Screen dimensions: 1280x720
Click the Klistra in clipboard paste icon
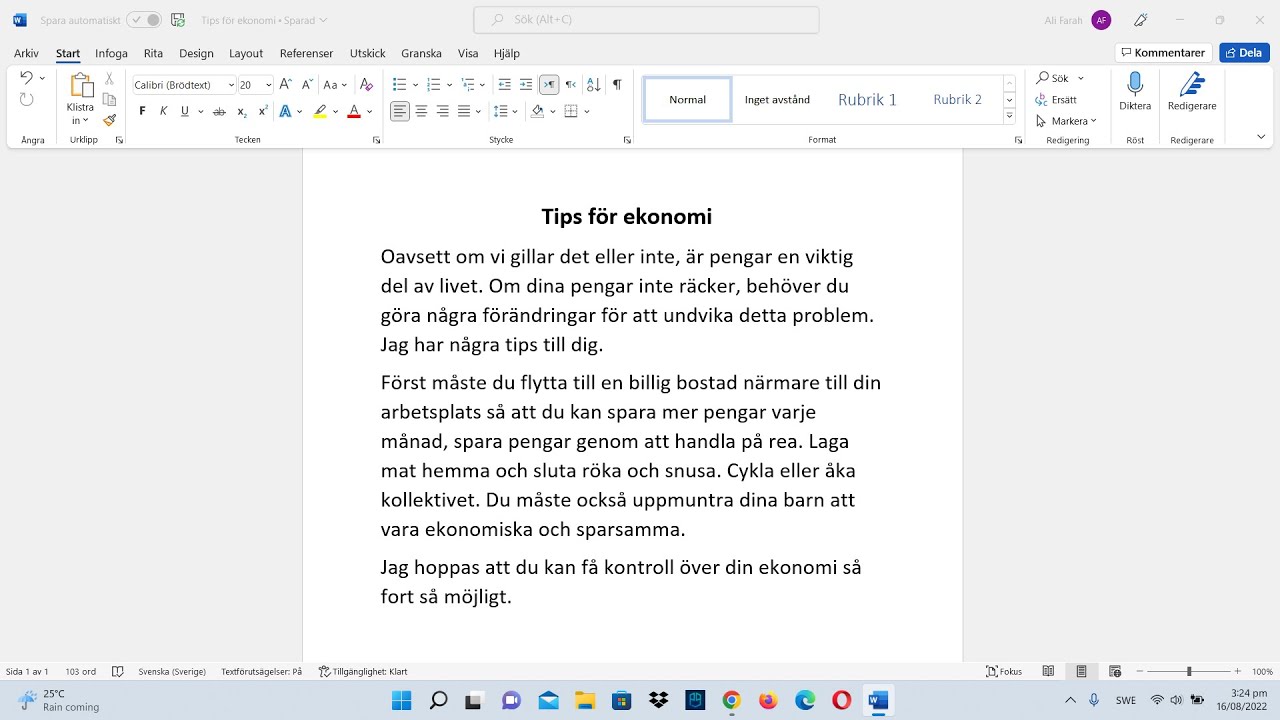80,87
